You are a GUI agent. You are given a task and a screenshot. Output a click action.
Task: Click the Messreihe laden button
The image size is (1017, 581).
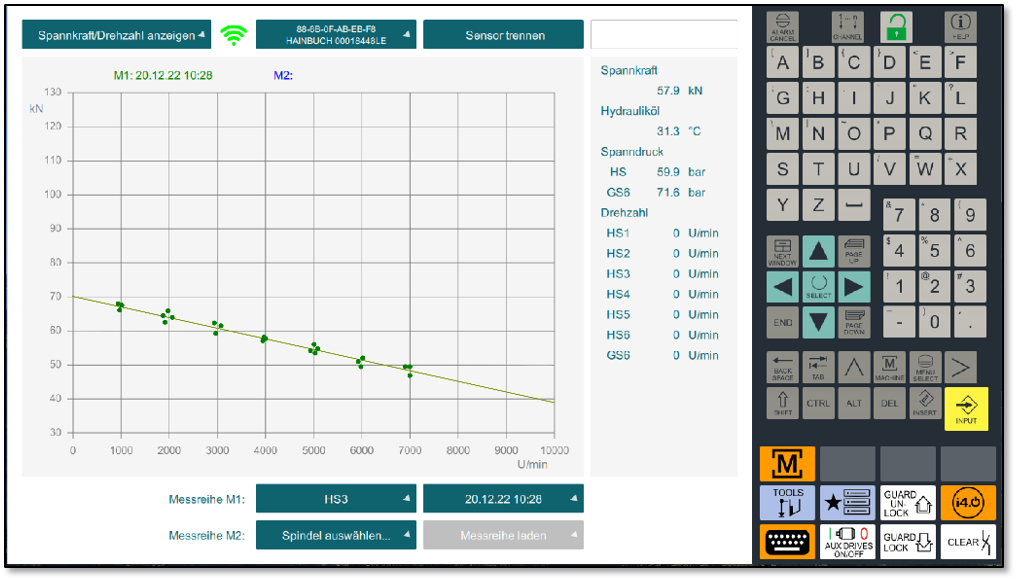503,535
